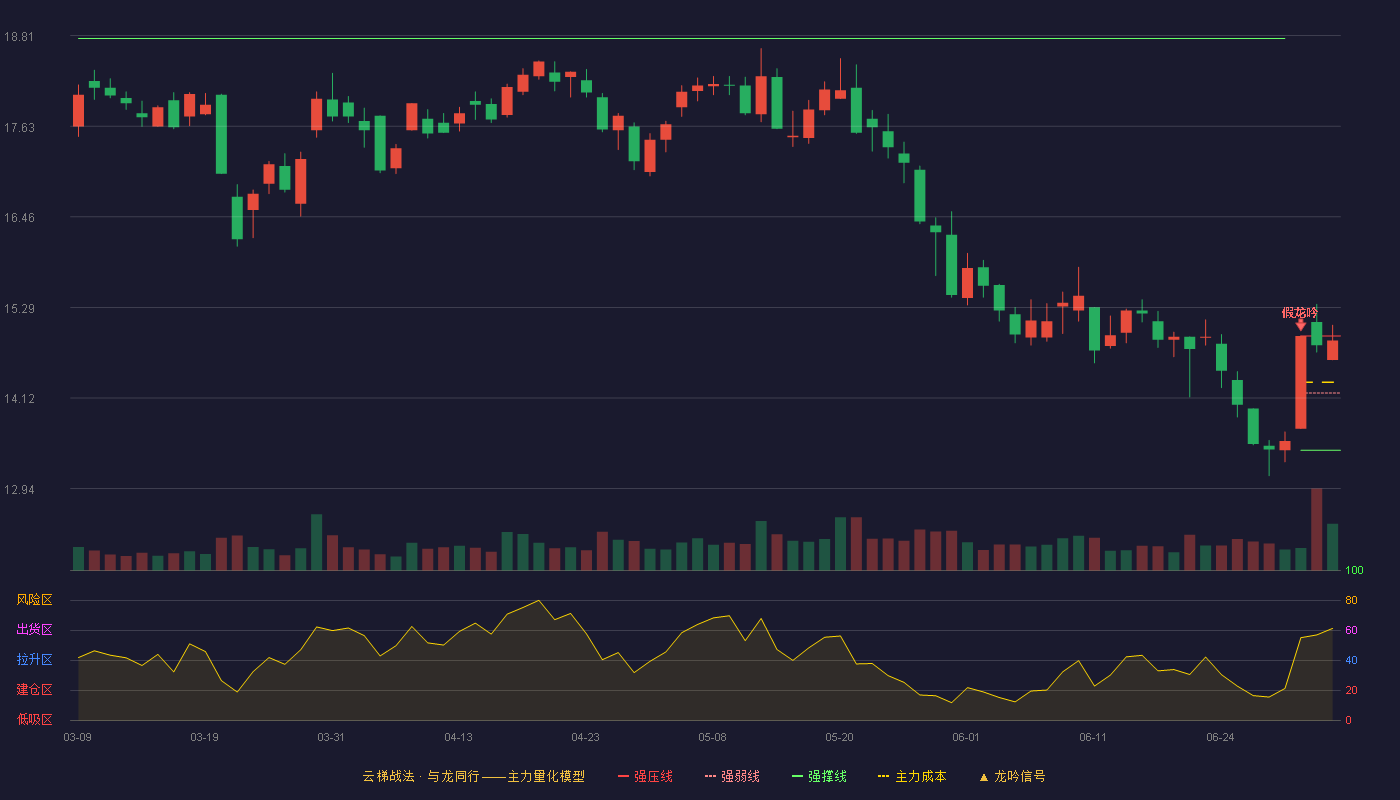The width and height of the screenshot is (1400, 800).
Task: Click the 04-23 date label
Action: 585,737
